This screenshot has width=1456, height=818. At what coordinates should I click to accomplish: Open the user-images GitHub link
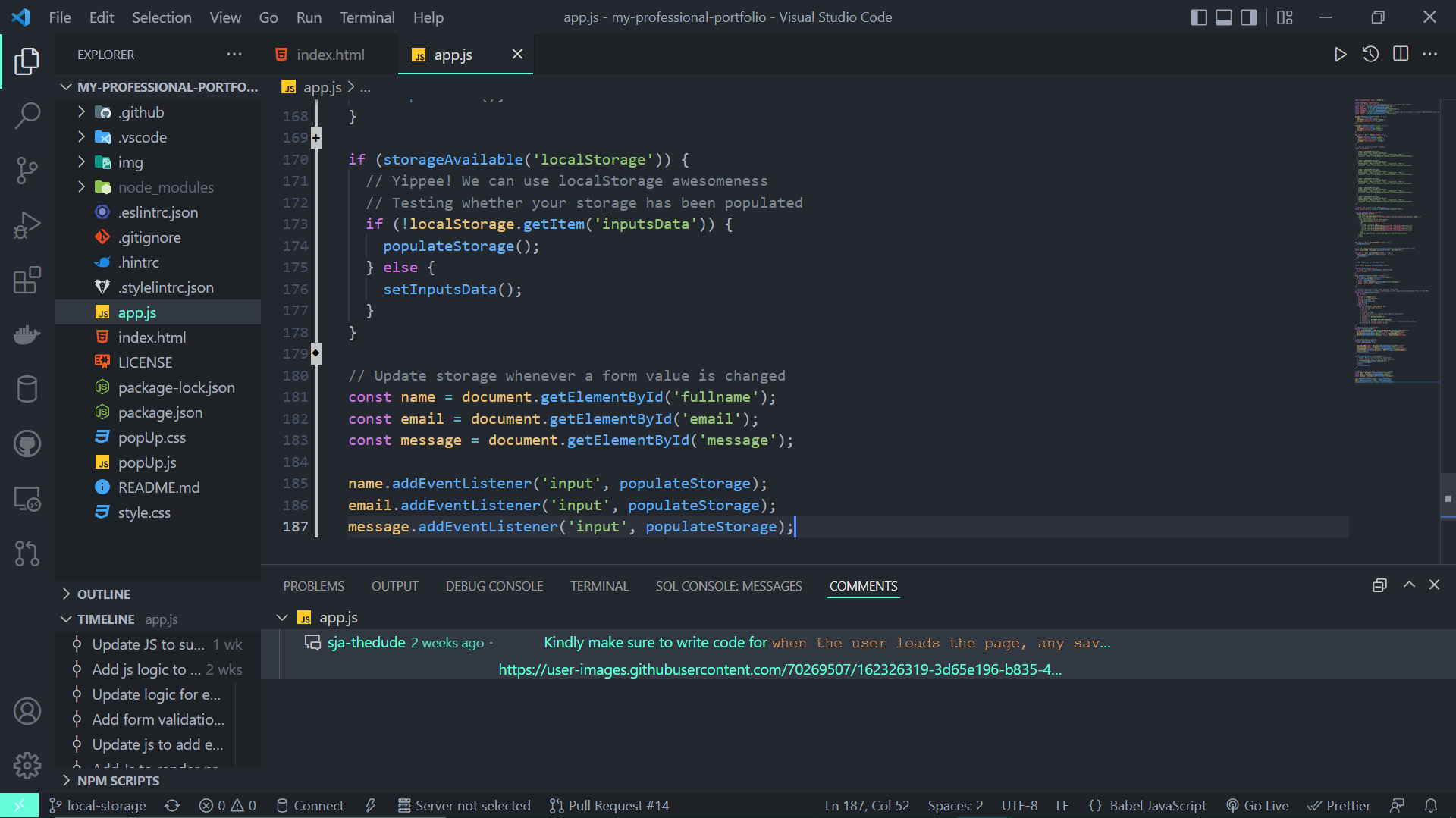click(x=780, y=669)
